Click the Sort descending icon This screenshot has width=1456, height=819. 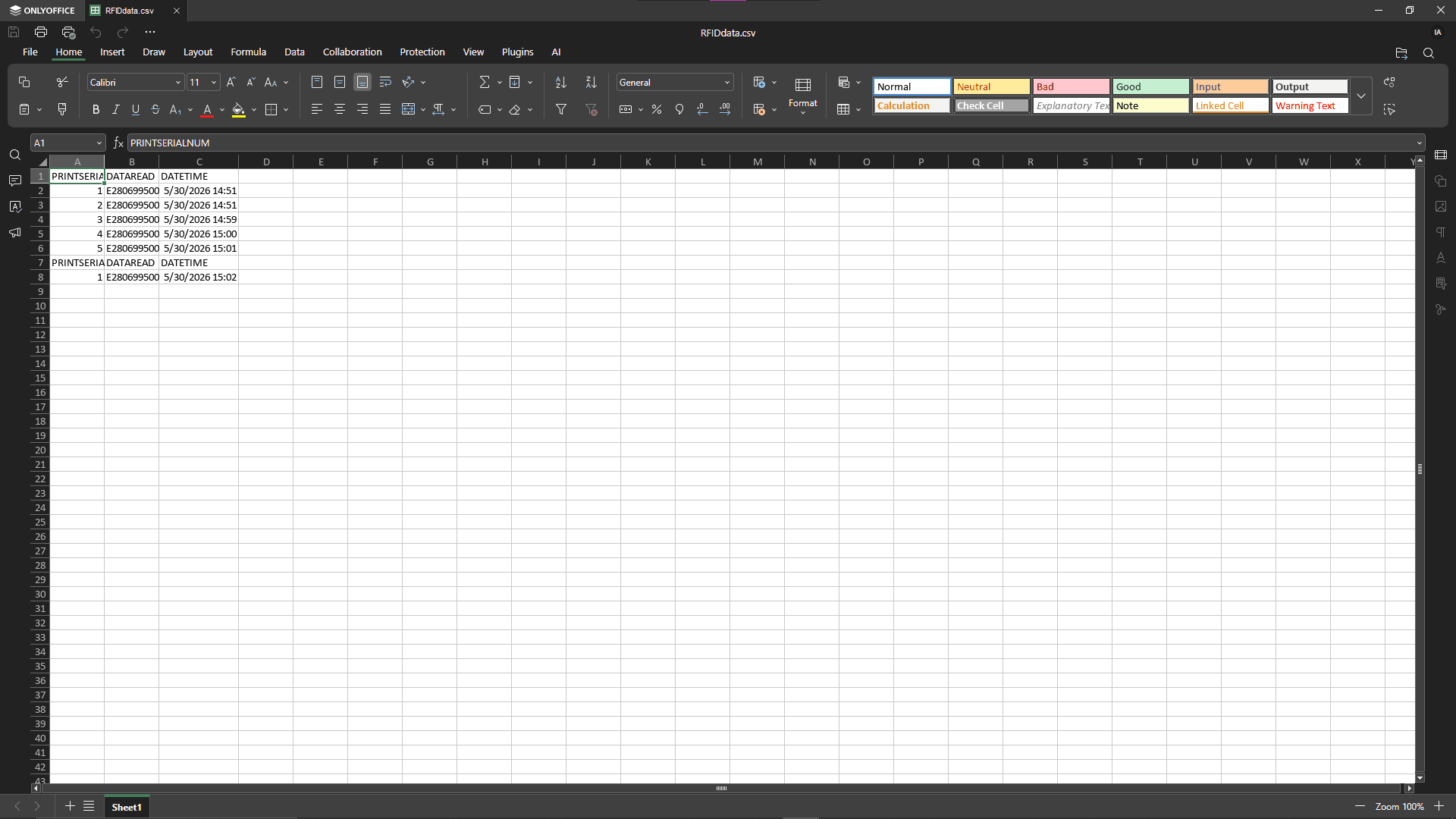[x=591, y=82]
